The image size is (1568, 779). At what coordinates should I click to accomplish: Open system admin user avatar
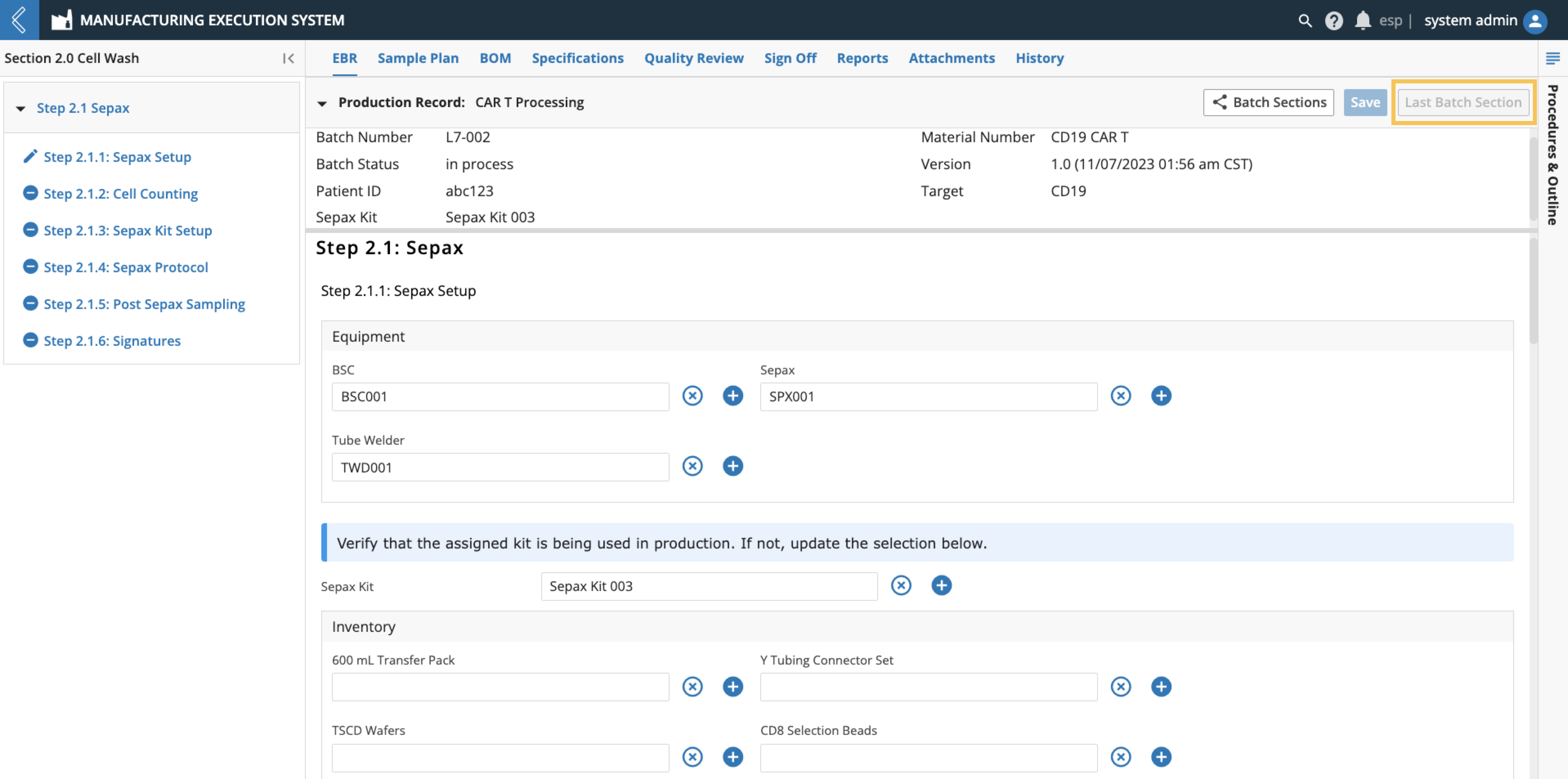click(x=1535, y=21)
